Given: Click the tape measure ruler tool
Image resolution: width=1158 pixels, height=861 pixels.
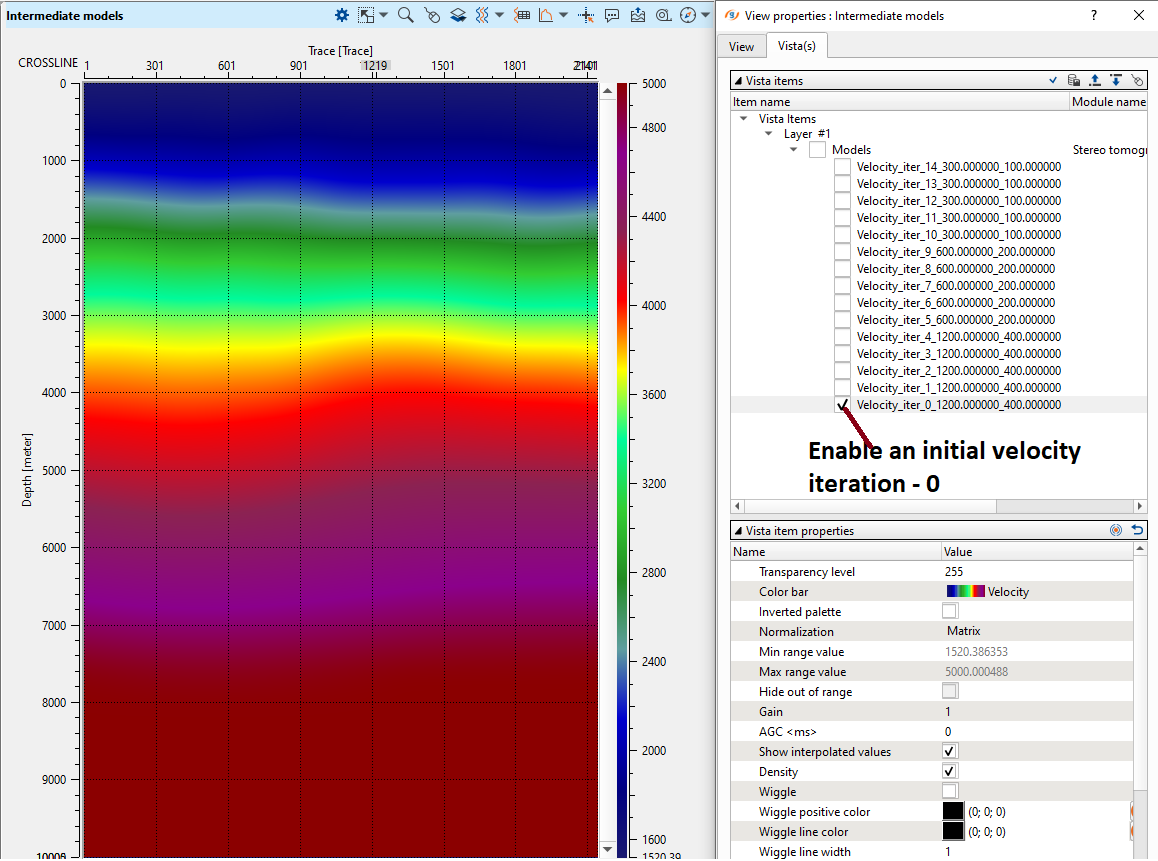Looking at the screenshot, I should (x=663, y=15).
